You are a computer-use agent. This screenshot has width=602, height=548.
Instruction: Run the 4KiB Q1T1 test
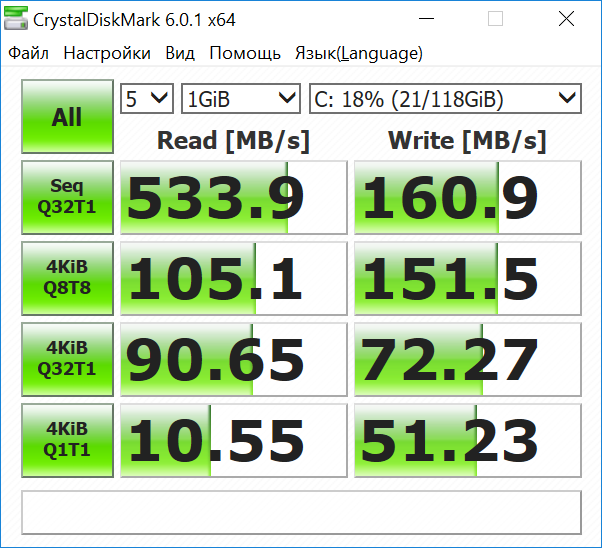pyautogui.click(x=67, y=438)
